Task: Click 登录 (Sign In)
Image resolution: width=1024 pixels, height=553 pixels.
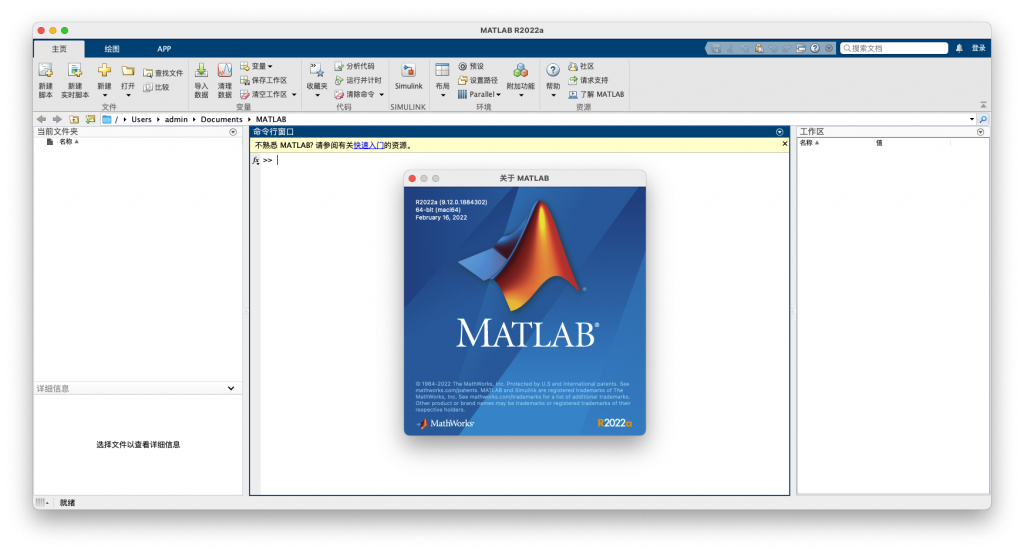Action: pyautogui.click(x=978, y=48)
